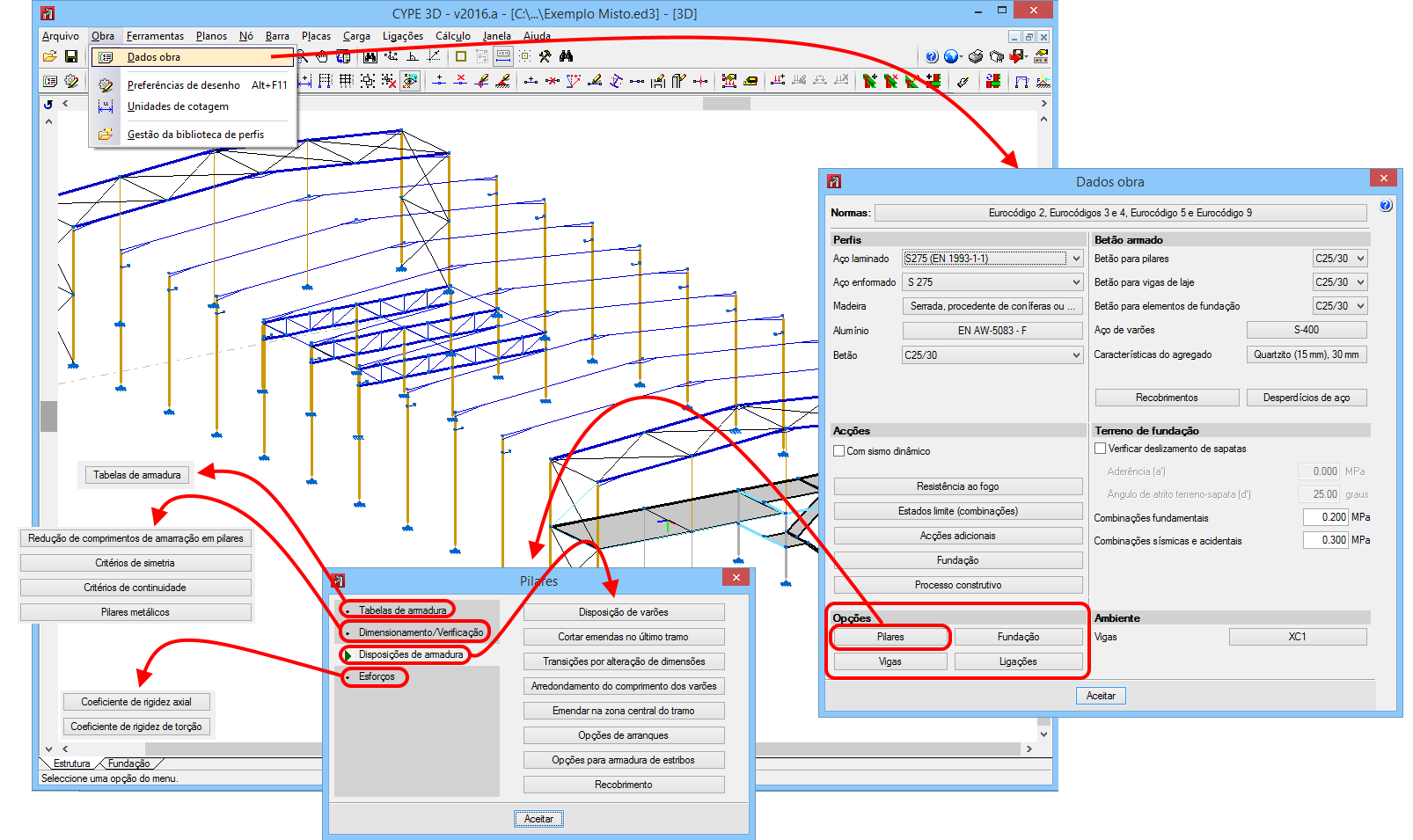The image size is (1413, 840).
Task: Click the dimension line toolbar icon
Action: (502, 56)
